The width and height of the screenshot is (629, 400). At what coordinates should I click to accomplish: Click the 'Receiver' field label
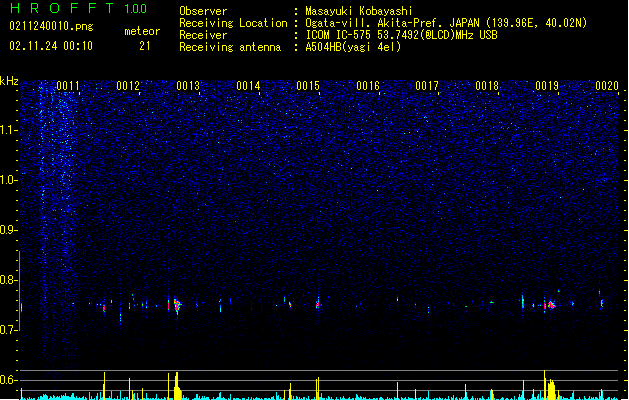[x=203, y=35]
